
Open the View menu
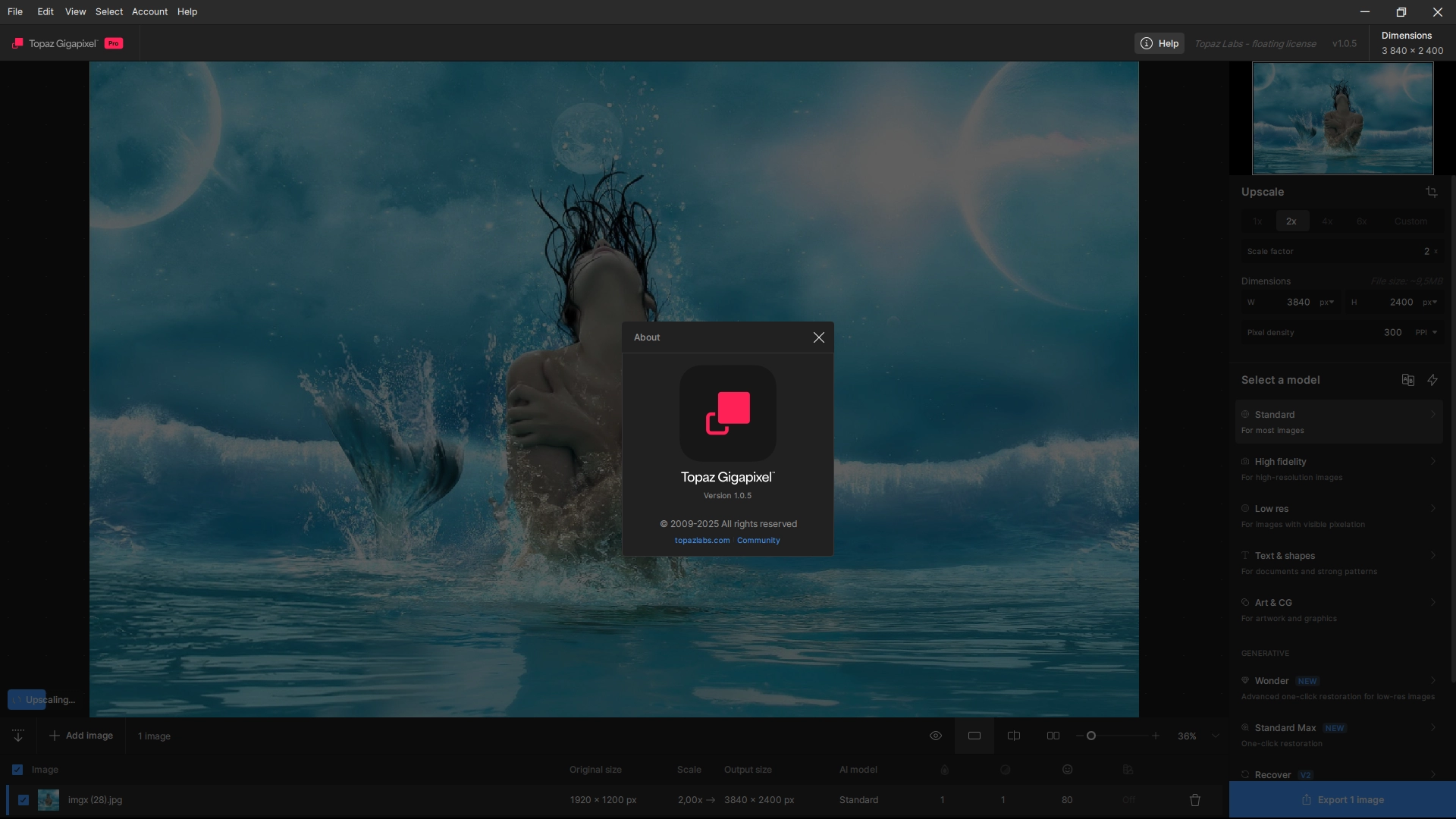[x=75, y=11]
